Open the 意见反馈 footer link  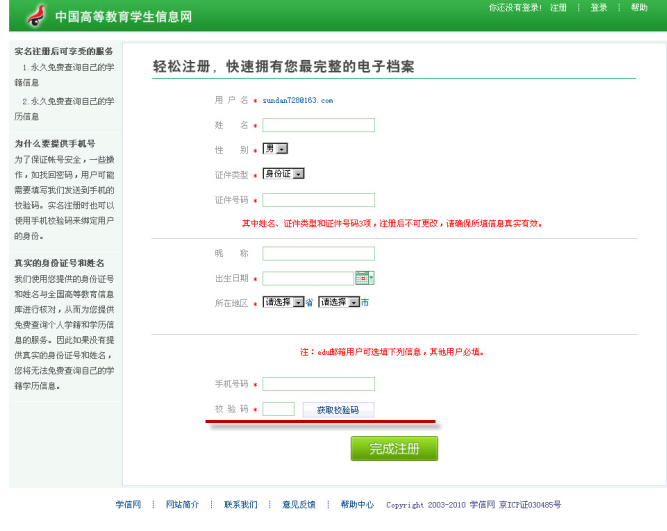pyautogui.click(x=299, y=505)
